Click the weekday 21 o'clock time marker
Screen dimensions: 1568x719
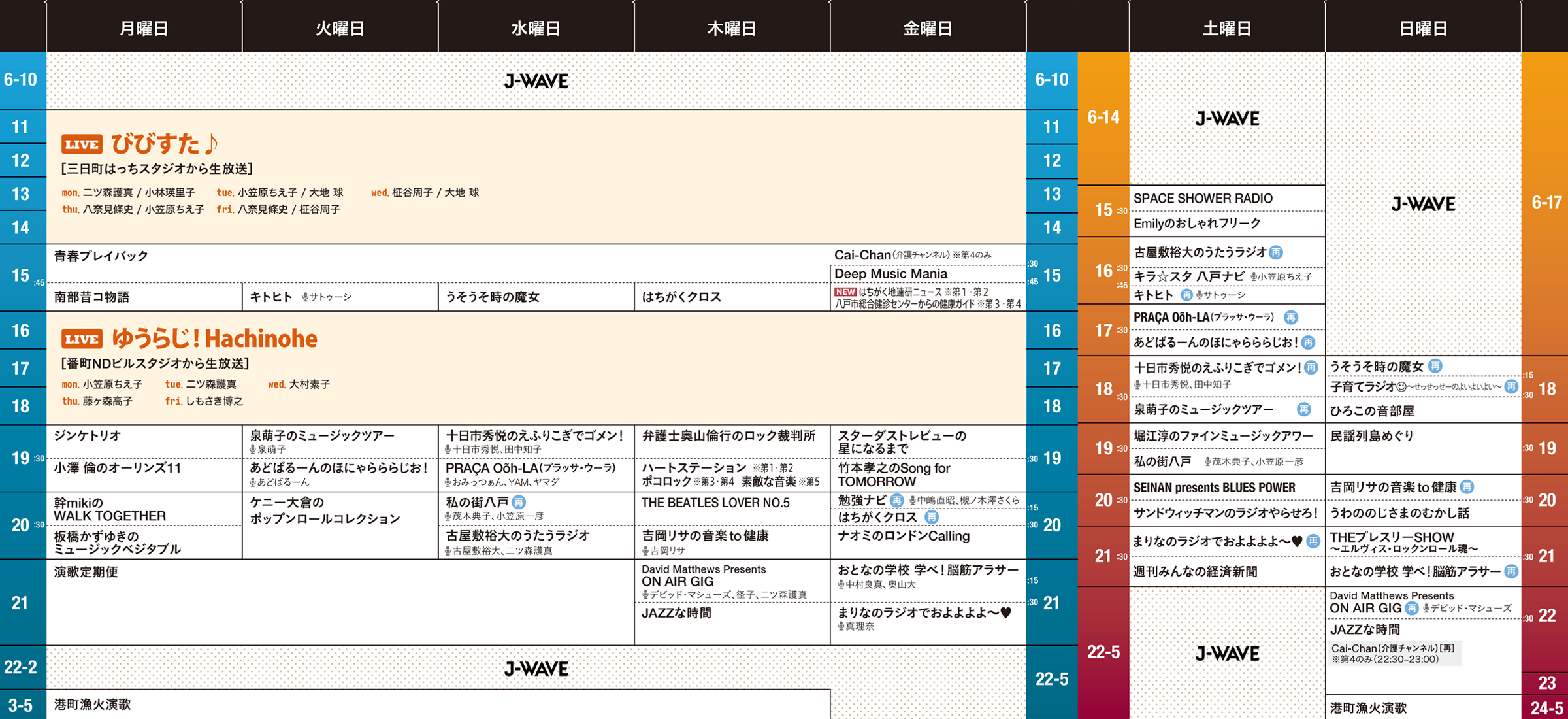coord(20,603)
